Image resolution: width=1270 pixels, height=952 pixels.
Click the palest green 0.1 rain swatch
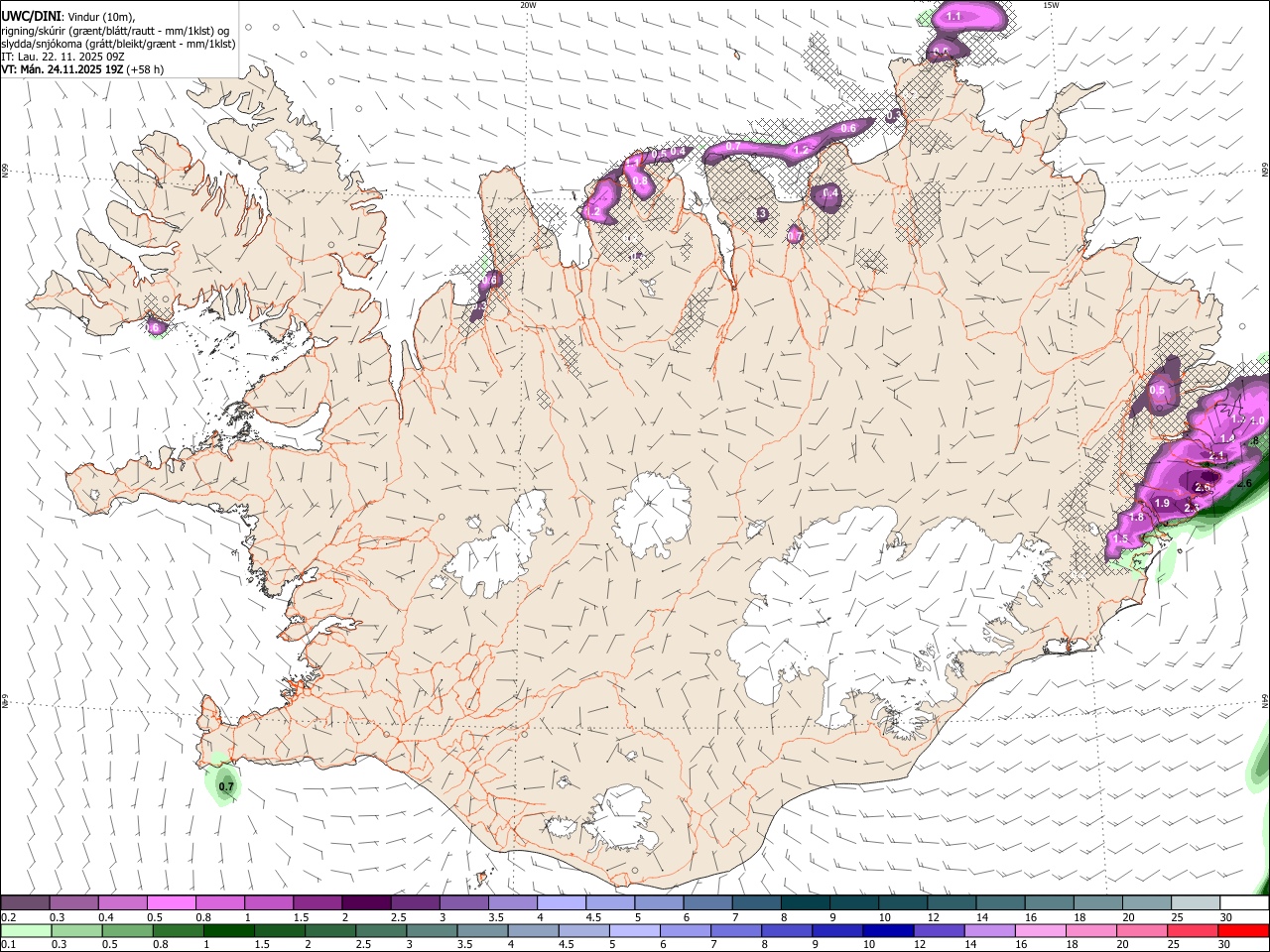[x=26, y=931]
